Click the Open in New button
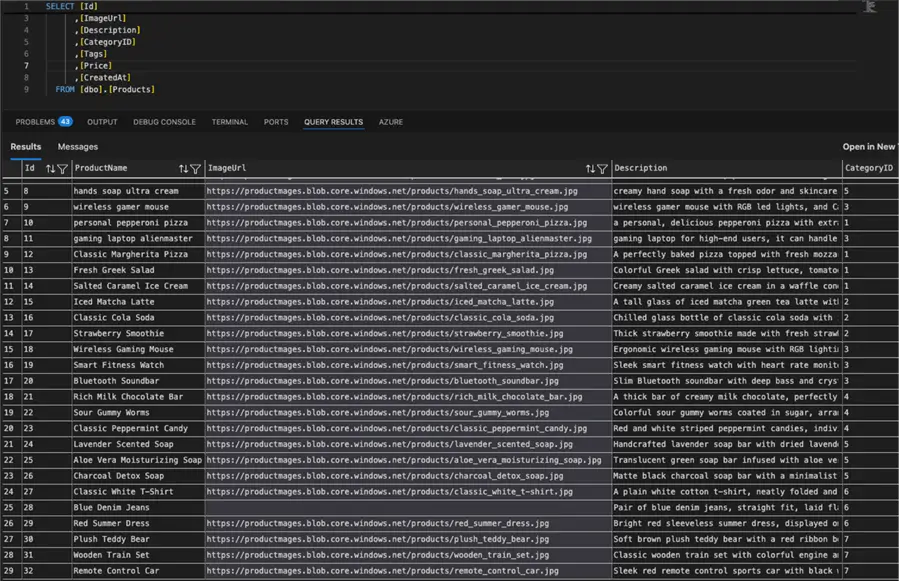 [870, 147]
